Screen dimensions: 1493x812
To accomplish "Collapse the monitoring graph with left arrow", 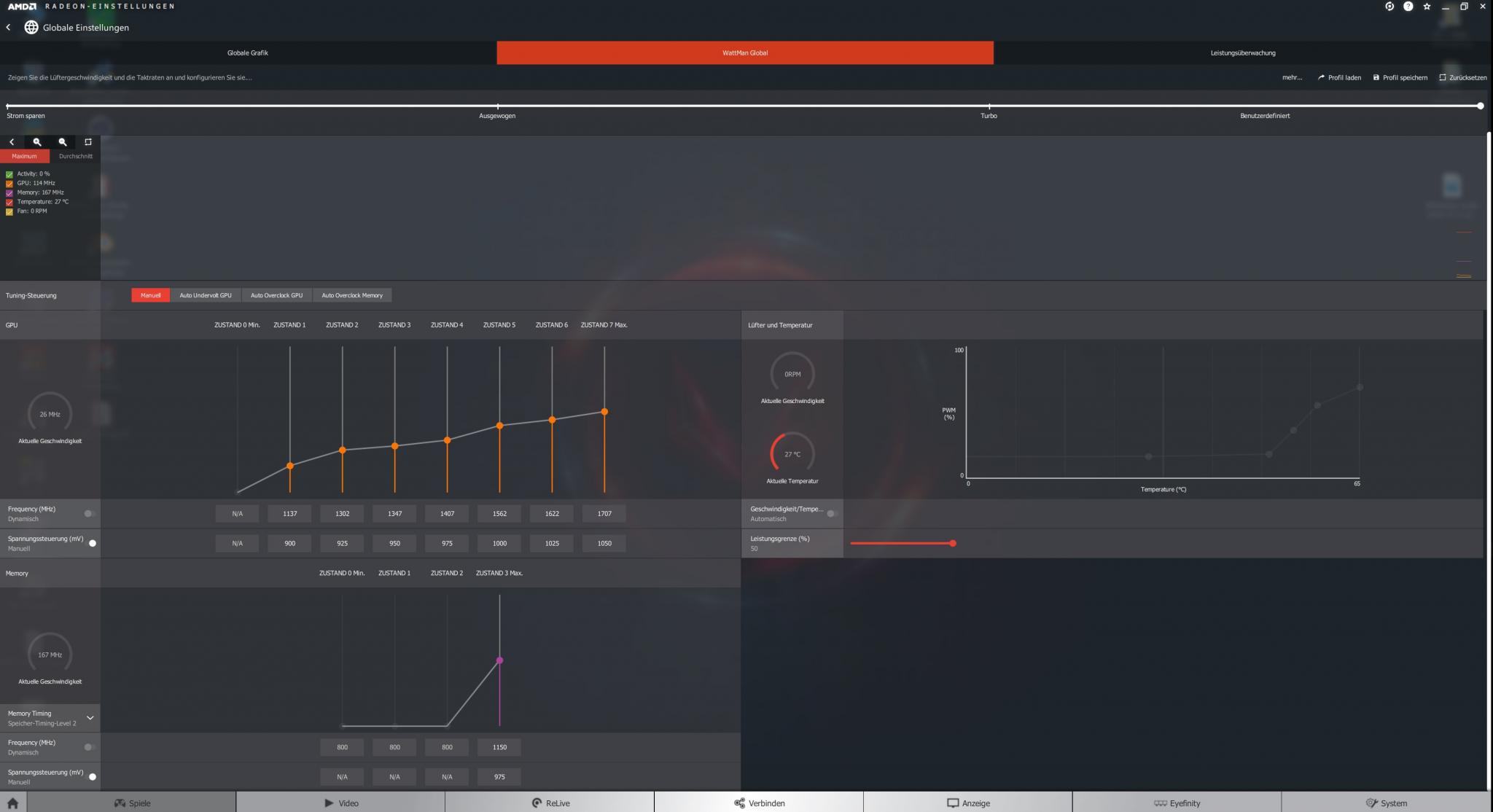I will tap(12, 142).
